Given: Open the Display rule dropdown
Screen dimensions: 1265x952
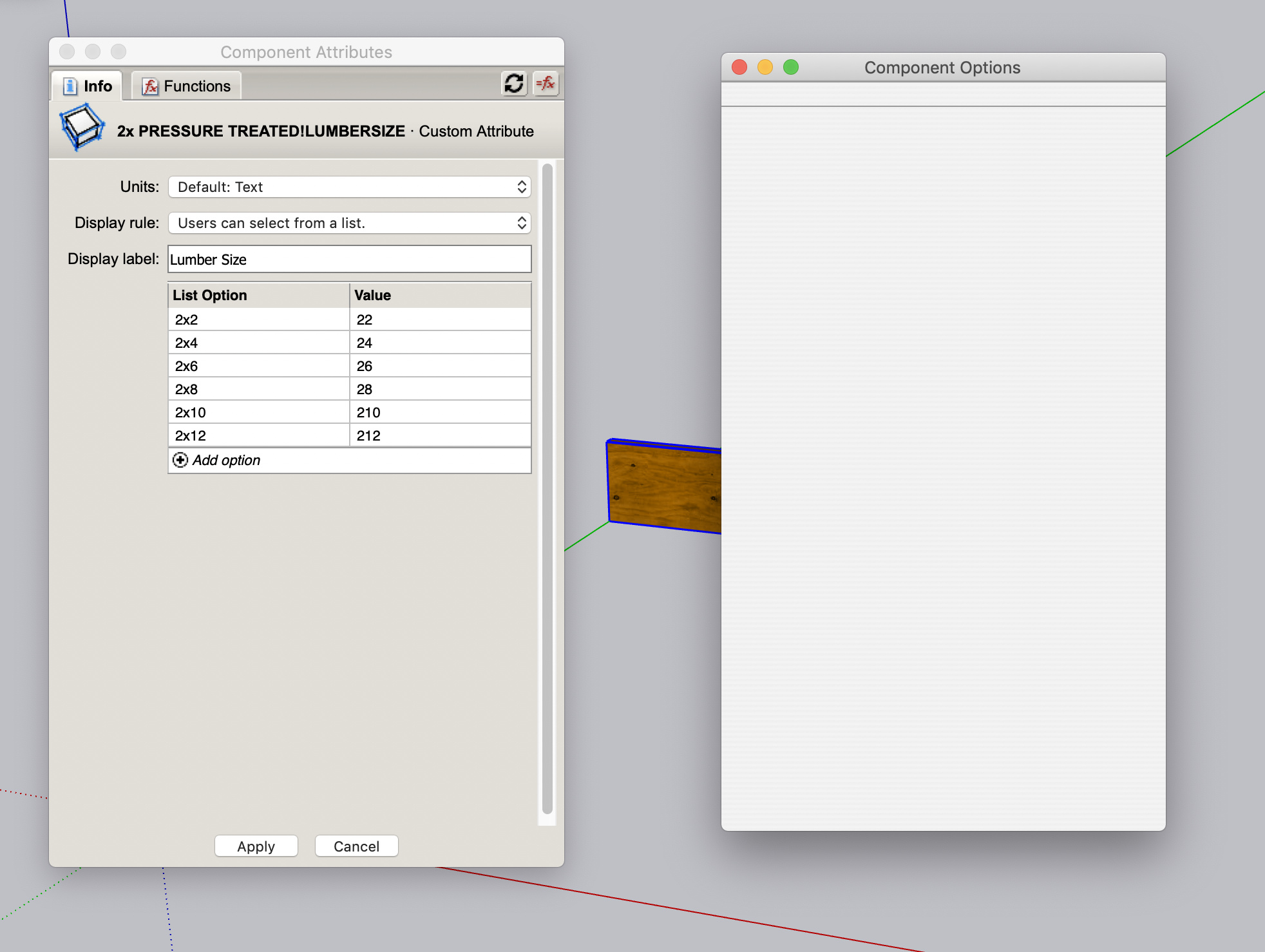Looking at the screenshot, I should point(349,223).
